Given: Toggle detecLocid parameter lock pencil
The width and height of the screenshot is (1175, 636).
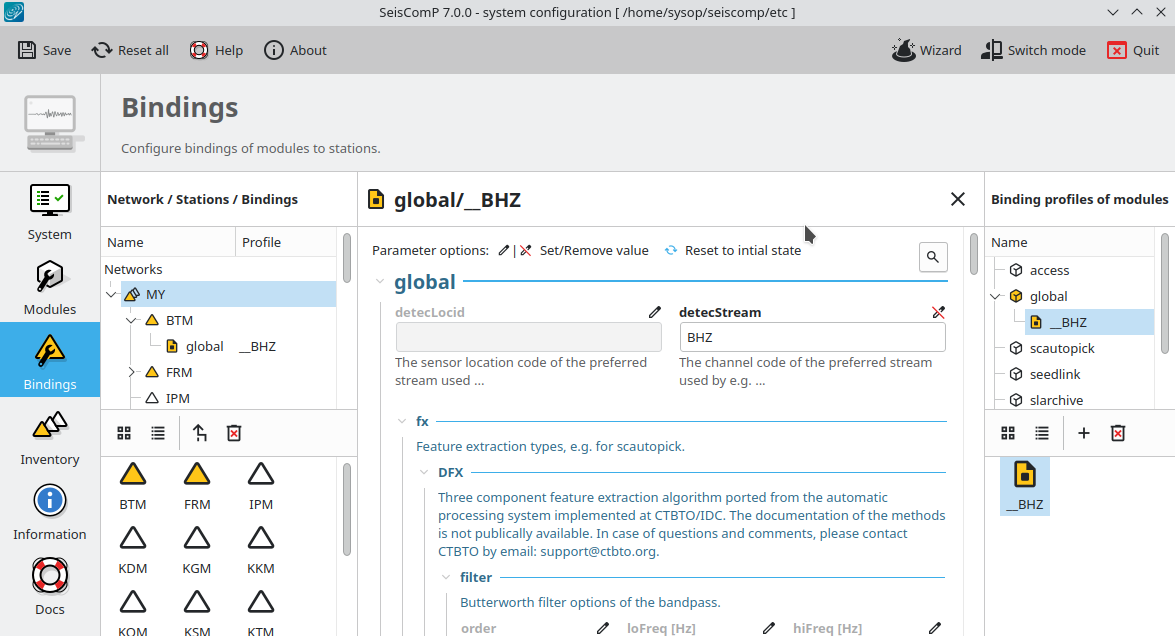Looking at the screenshot, I should point(655,312).
